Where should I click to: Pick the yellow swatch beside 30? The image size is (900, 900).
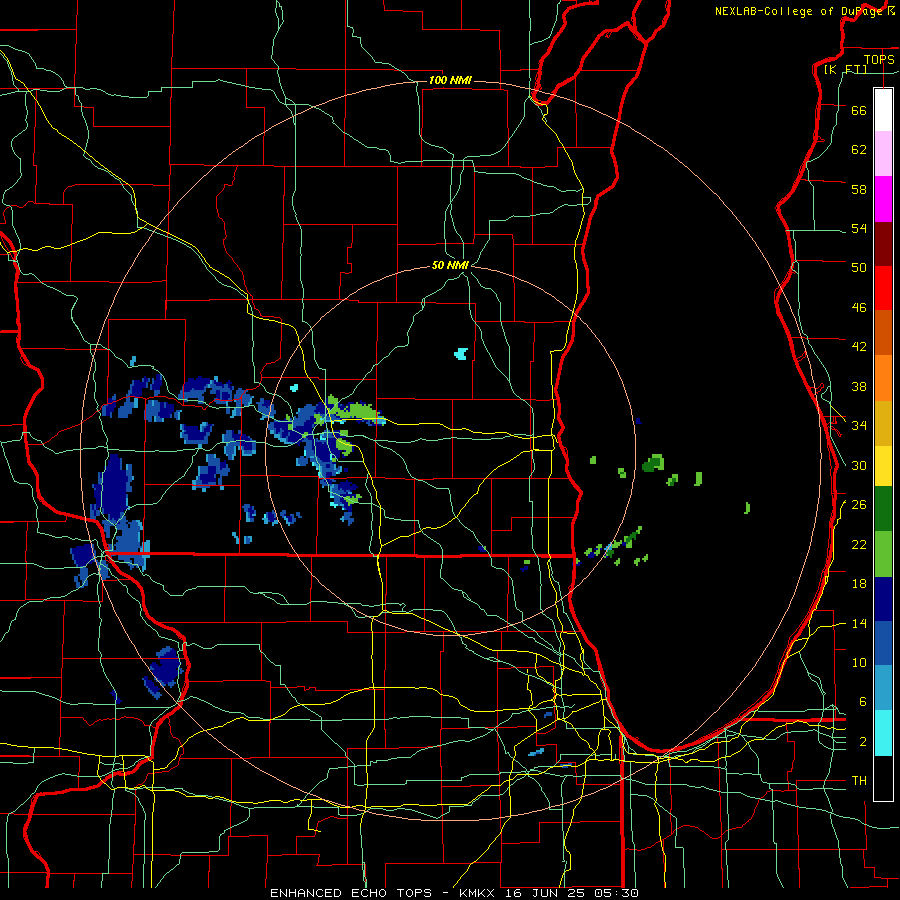pyautogui.click(x=883, y=466)
